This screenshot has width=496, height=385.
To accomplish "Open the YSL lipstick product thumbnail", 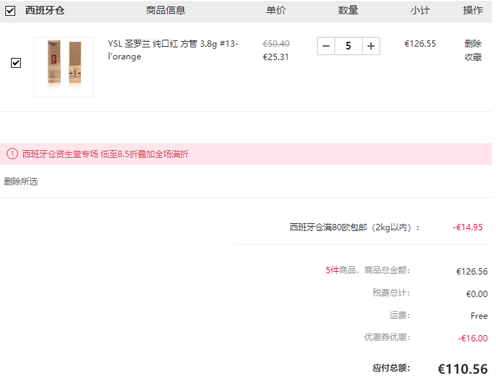I will click(64, 67).
